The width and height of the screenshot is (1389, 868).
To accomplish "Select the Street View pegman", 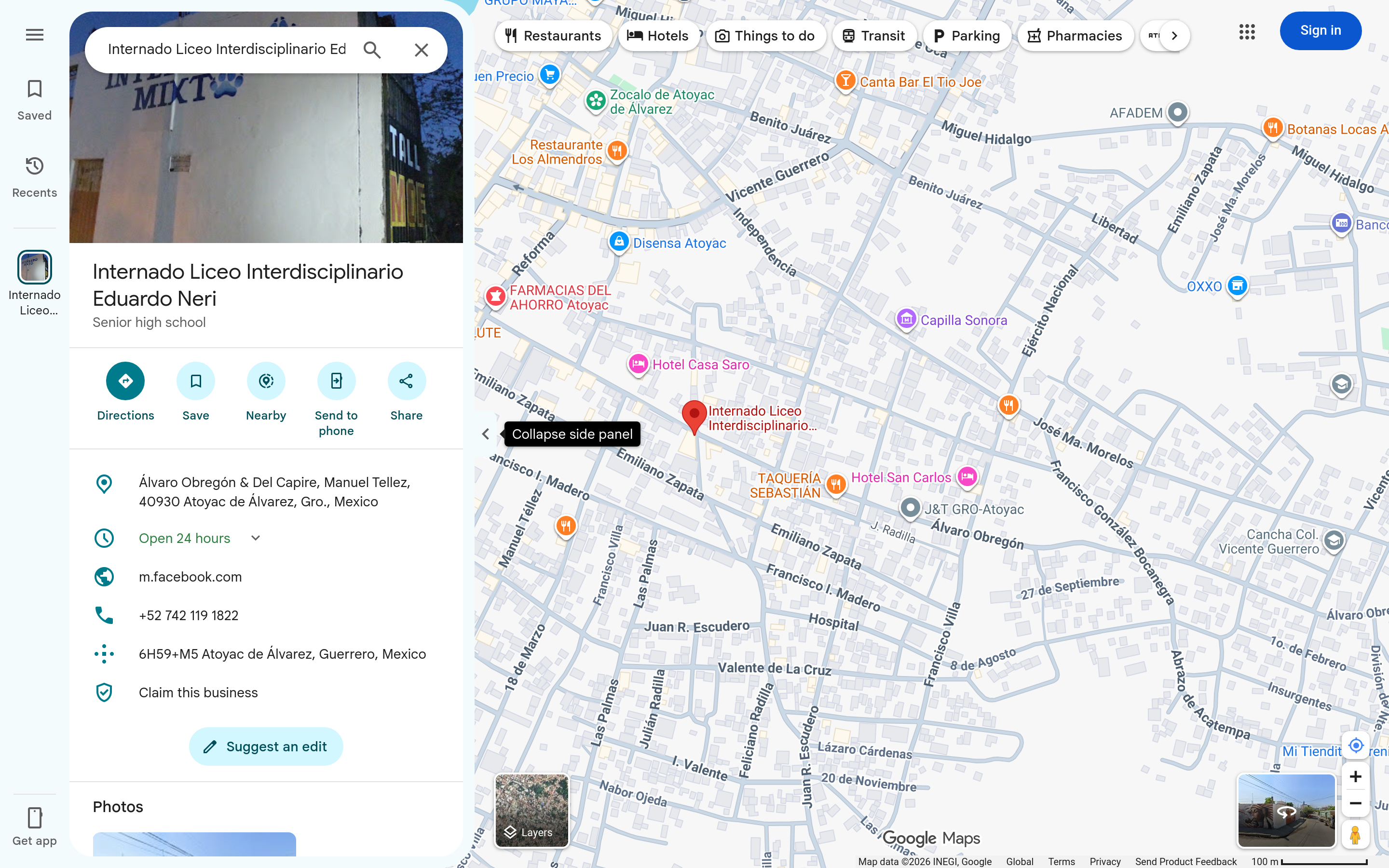I will coord(1356,835).
